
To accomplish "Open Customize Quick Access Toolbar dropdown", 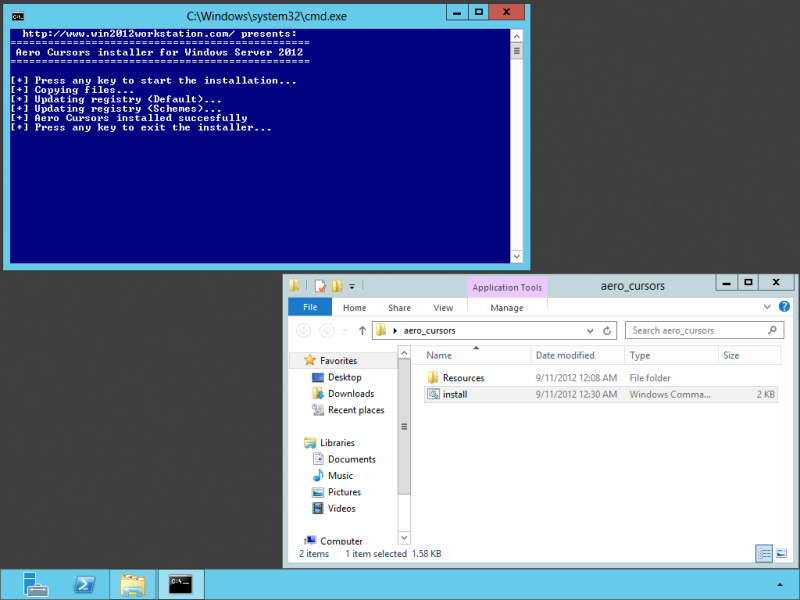I will 352,287.
